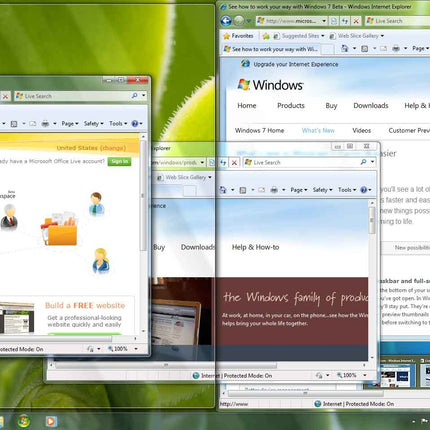Click search magnifier in Office Live window
This screenshot has height=430, width=430.
pyautogui.click(x=134, y=96)
